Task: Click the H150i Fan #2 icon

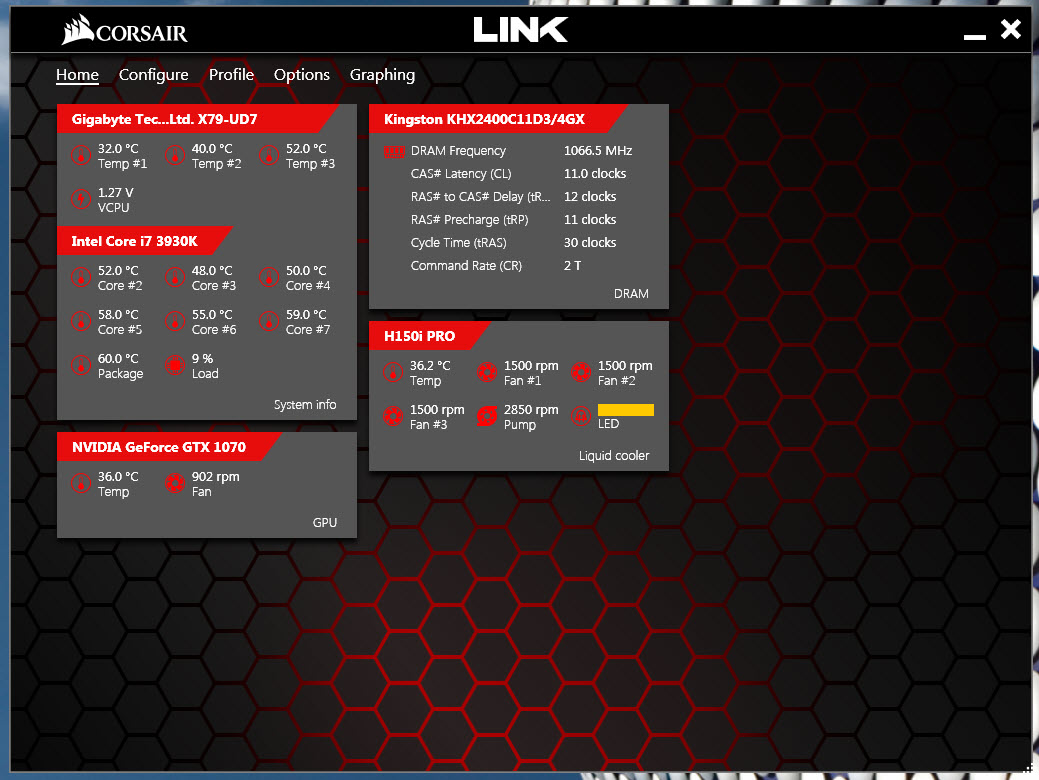Action: 581,372
